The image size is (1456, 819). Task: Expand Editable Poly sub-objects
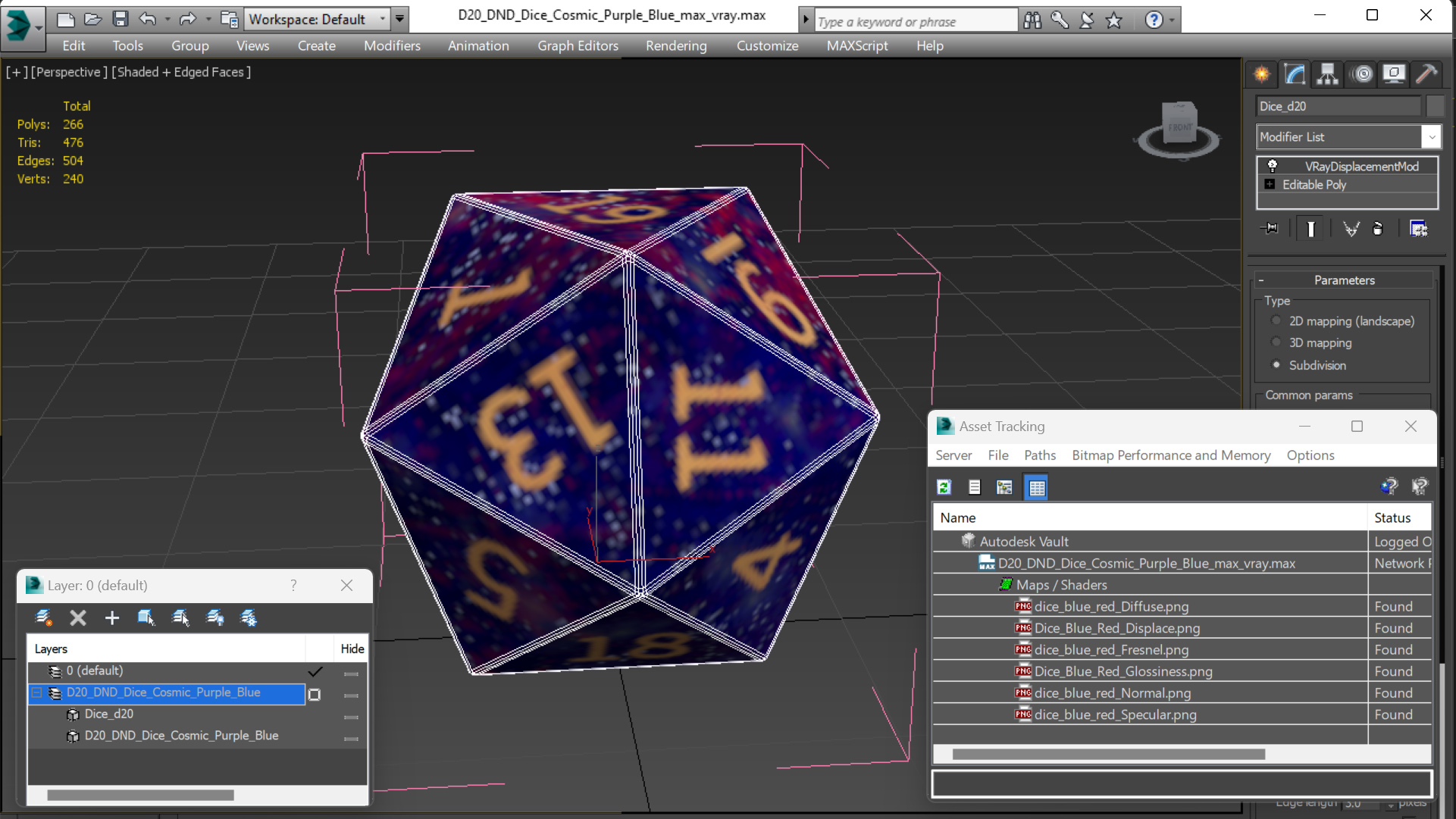(1270, 184)
